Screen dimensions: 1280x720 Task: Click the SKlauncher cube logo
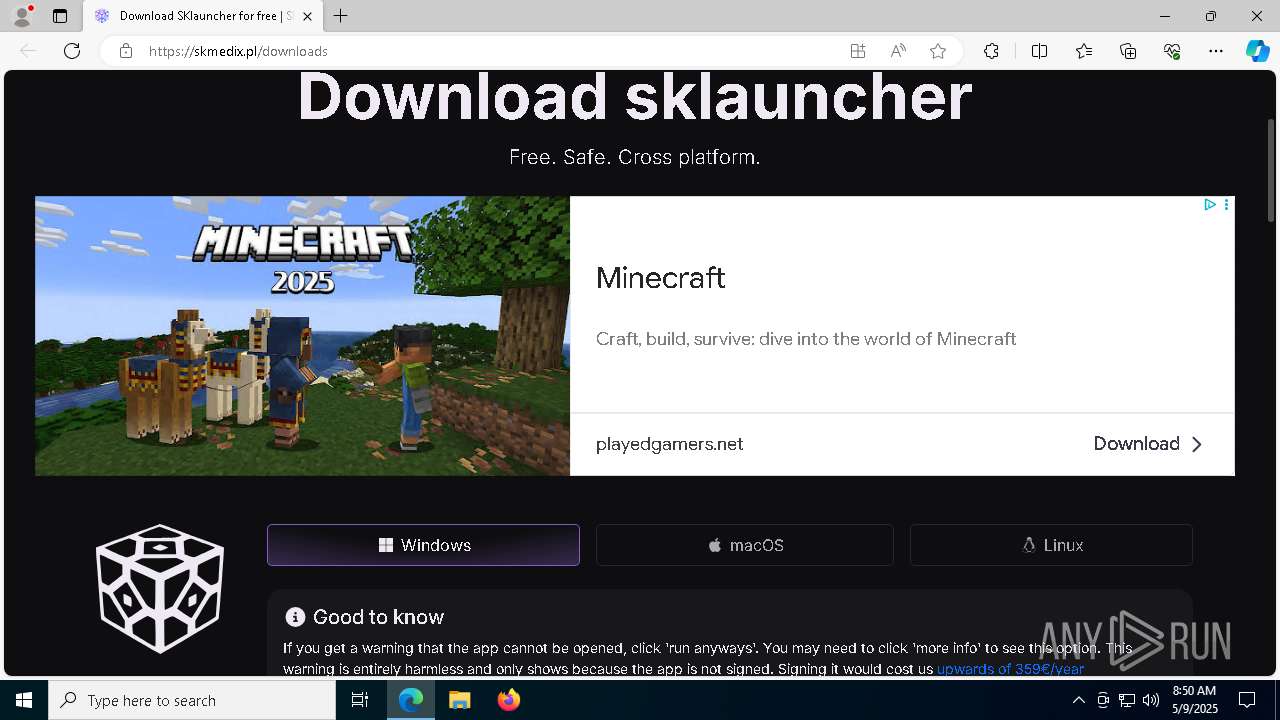160,588
